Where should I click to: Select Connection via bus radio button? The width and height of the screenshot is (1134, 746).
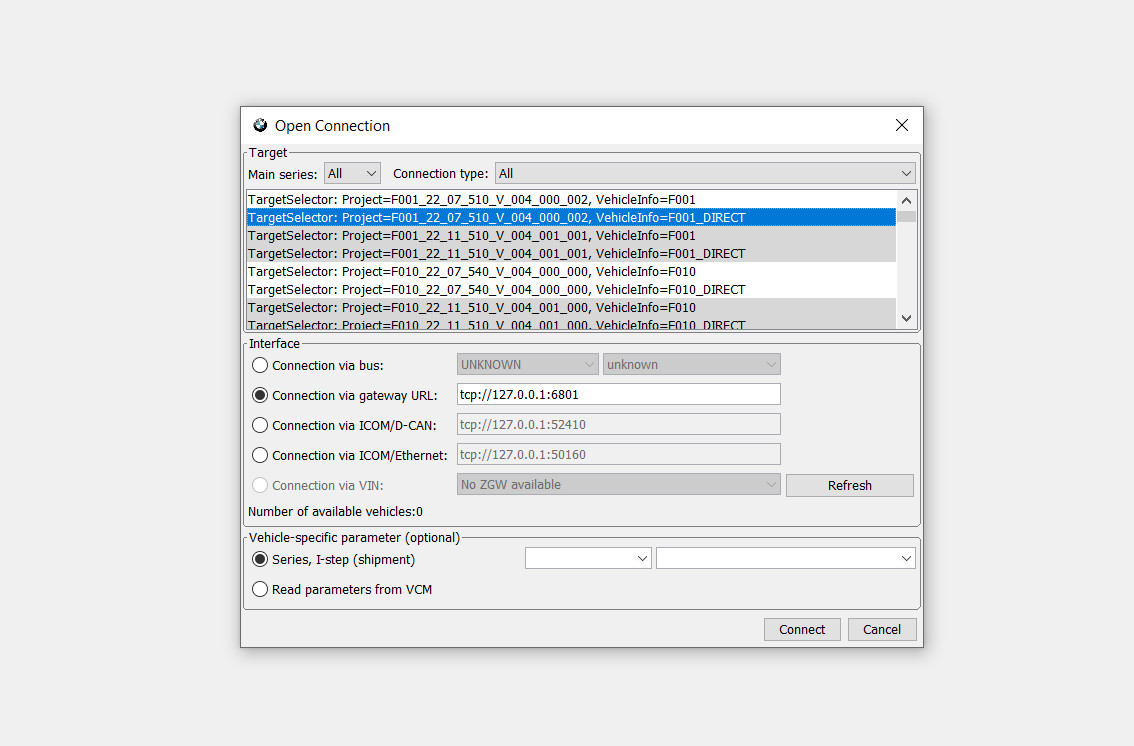pos(260,365)
